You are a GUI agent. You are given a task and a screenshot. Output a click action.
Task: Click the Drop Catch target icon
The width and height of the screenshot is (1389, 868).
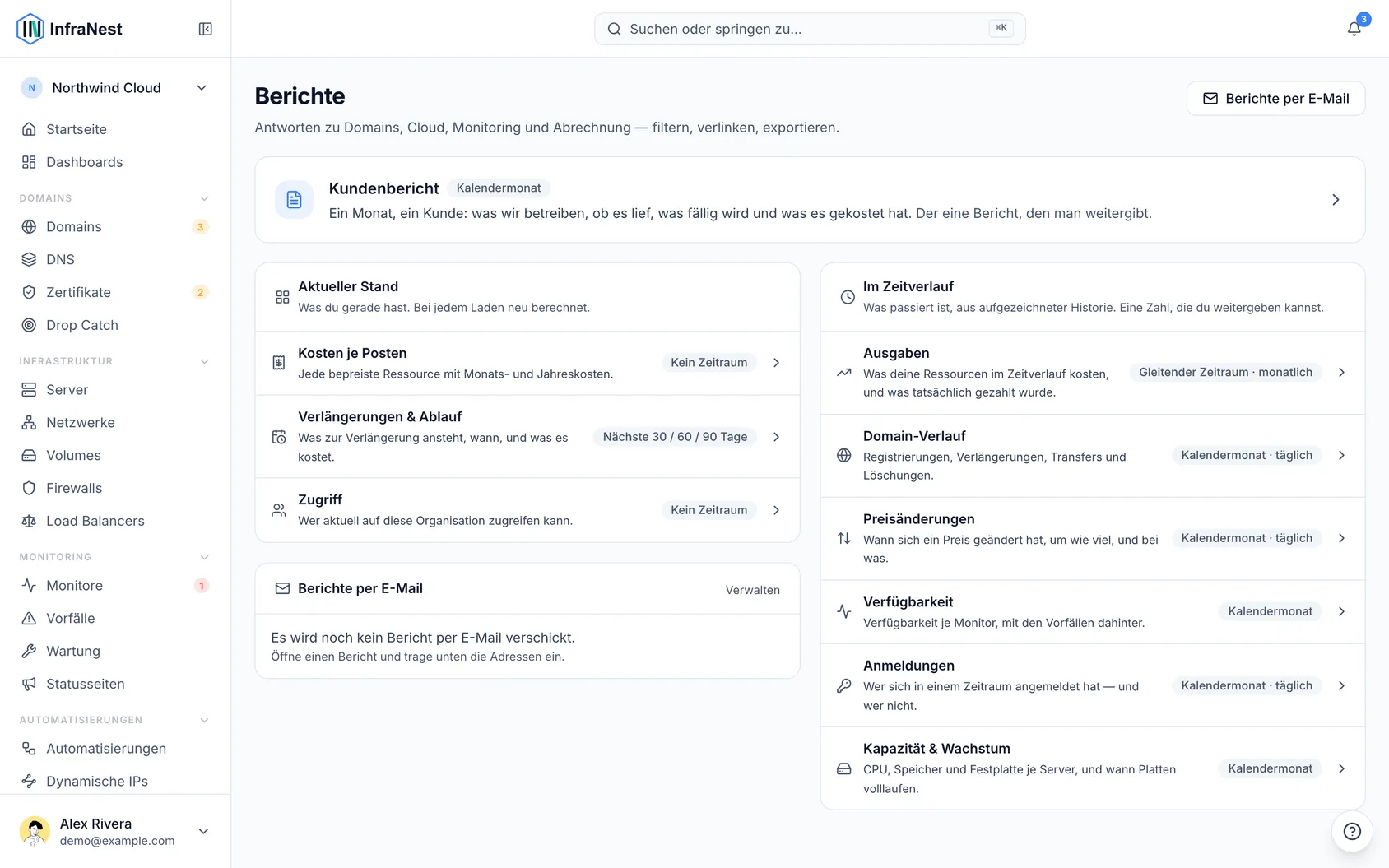tap(29, 325)
